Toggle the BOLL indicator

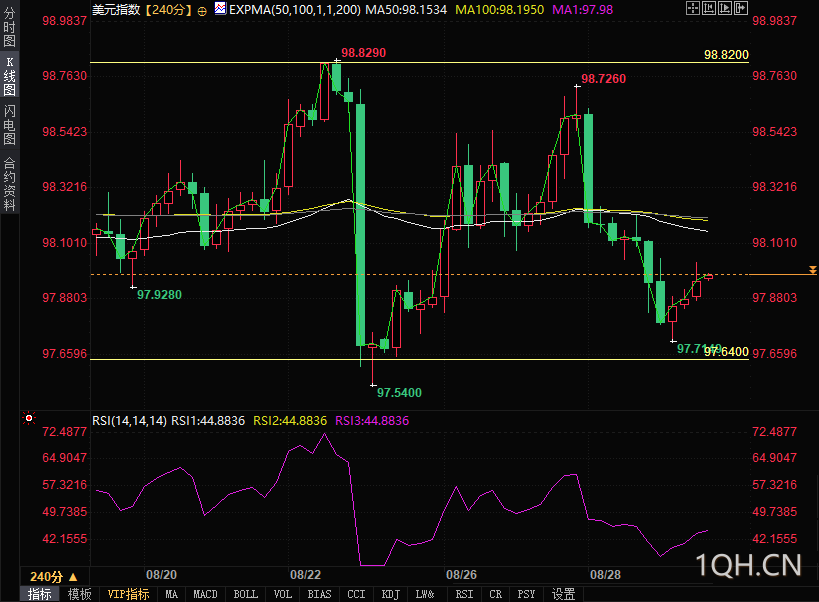(x=245, y=594)
